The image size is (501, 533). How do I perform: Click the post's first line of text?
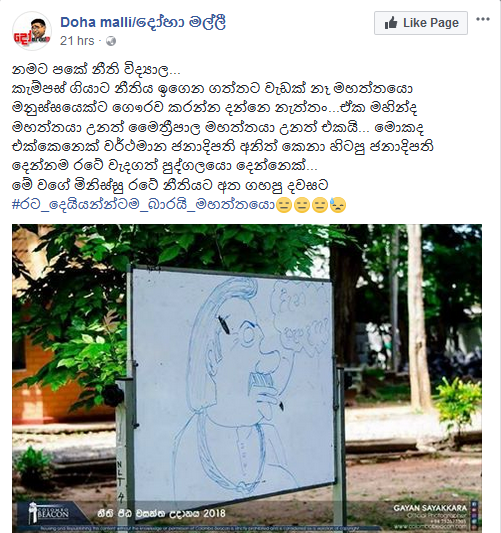96,70
